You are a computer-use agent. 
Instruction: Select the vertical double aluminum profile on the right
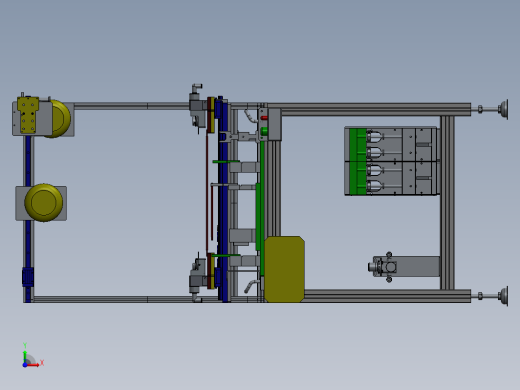(447, 203)
